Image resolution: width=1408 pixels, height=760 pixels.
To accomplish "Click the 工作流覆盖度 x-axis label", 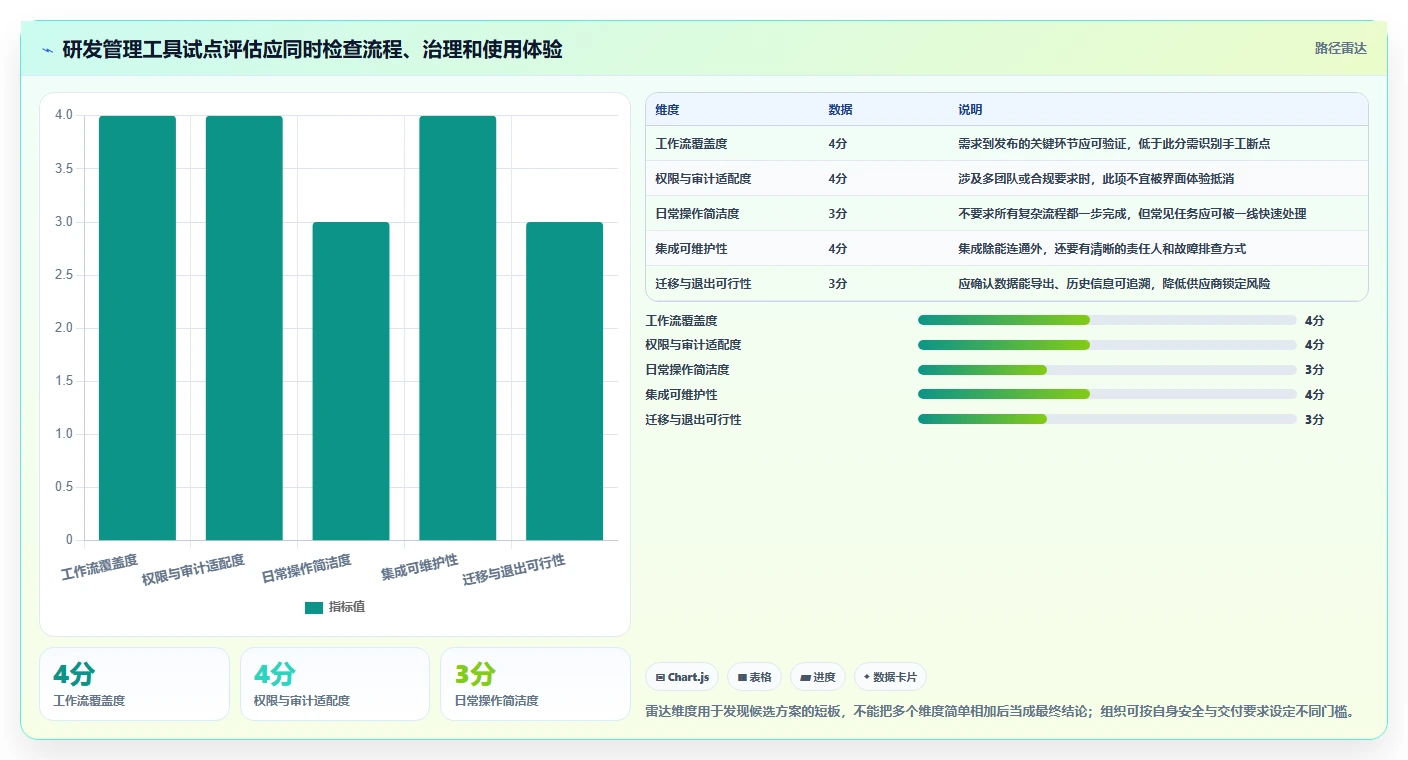I will point(100,567).
